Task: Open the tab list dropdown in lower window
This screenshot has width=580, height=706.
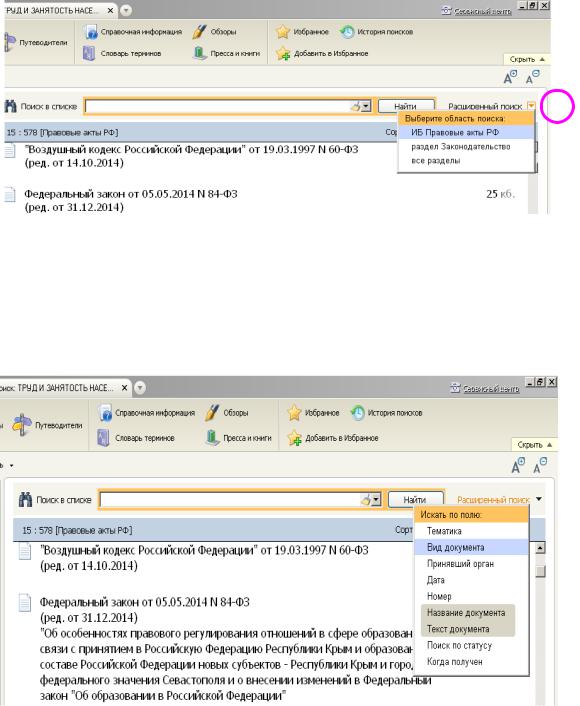Action: click(140, 388)
